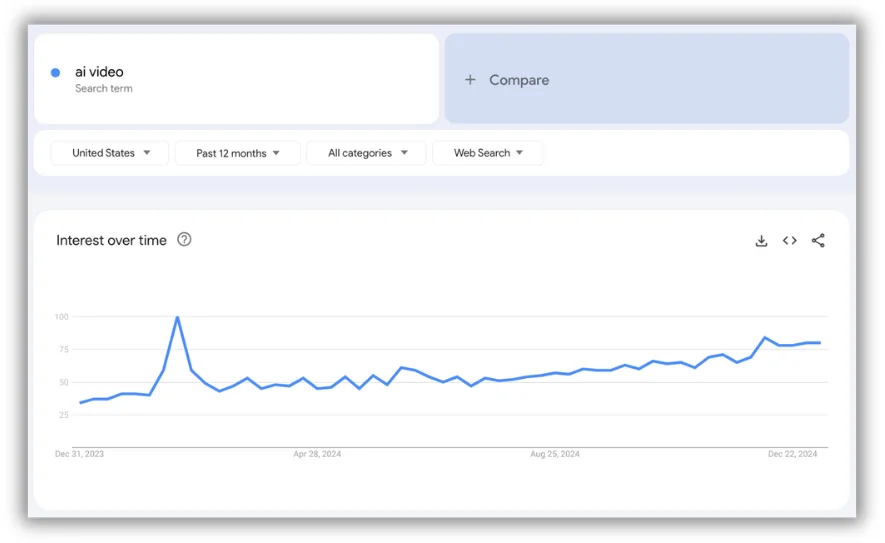Click the Aug 25, 2024 date label

pyautogui.click(x=555, y=454)
